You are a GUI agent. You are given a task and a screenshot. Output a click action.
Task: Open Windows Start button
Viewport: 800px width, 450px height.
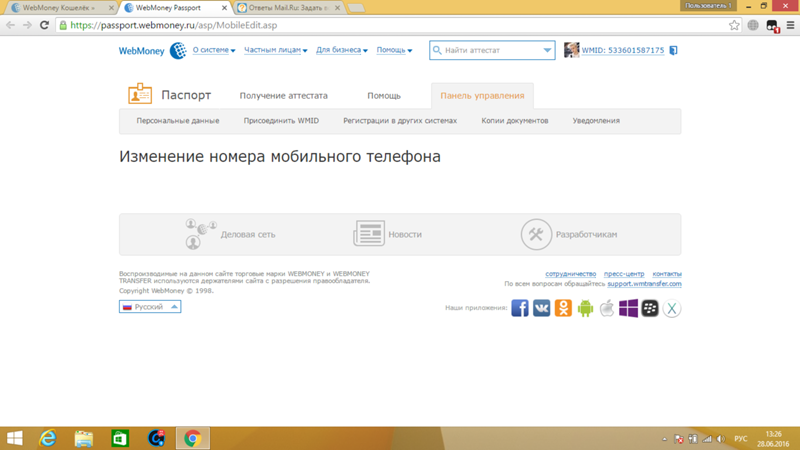tap(15, 438)
